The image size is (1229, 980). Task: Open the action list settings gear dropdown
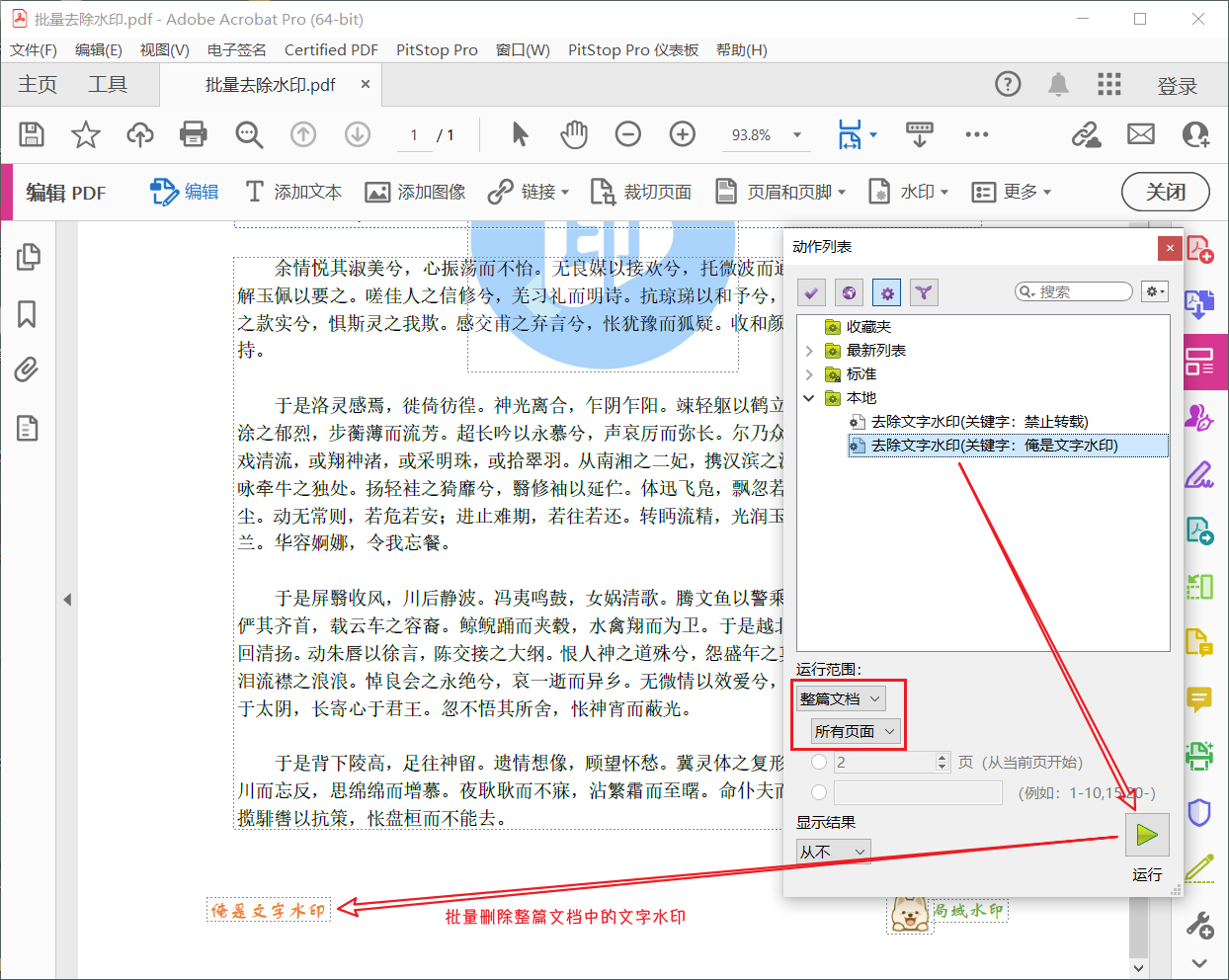[1155, 291]
